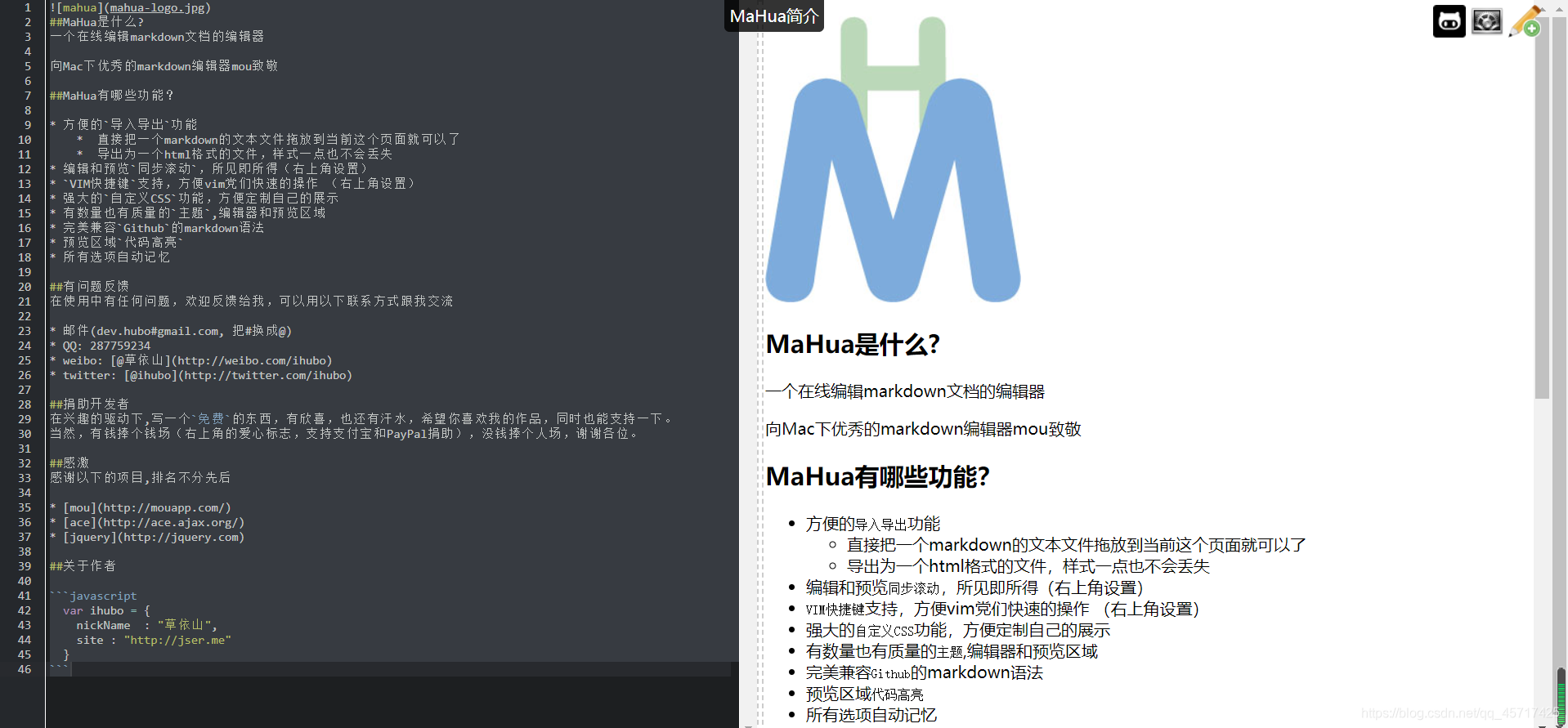Click preview paragraph '一个在线编辑markdown文档的编辑器'
The height and width of the screenshot is (728, 1568).
pos(905,391)
